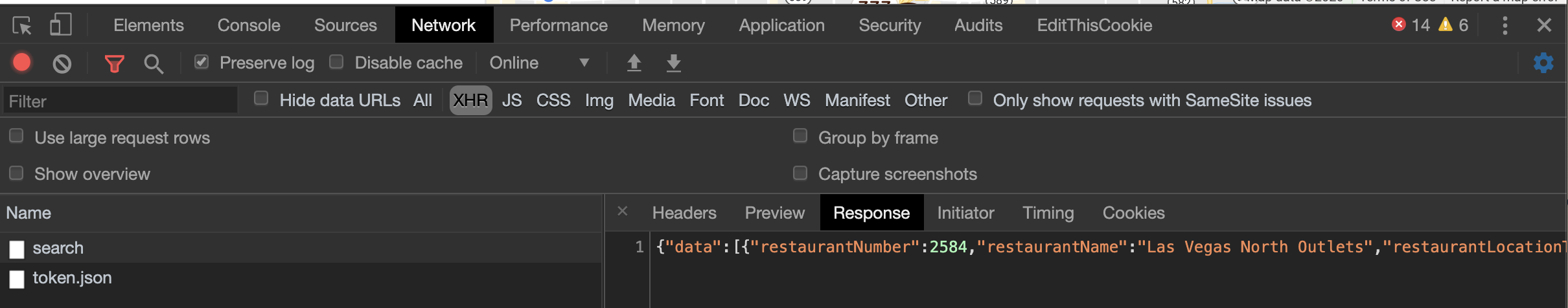Click the Filter text input field

[121, 101]
